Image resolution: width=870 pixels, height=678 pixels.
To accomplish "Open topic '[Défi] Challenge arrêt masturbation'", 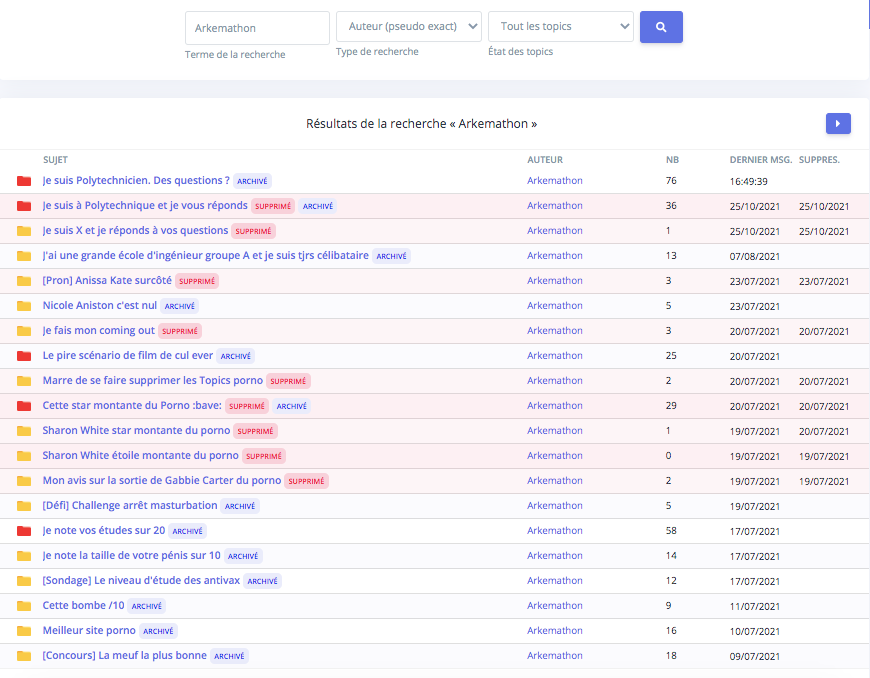I will point(129,506).
